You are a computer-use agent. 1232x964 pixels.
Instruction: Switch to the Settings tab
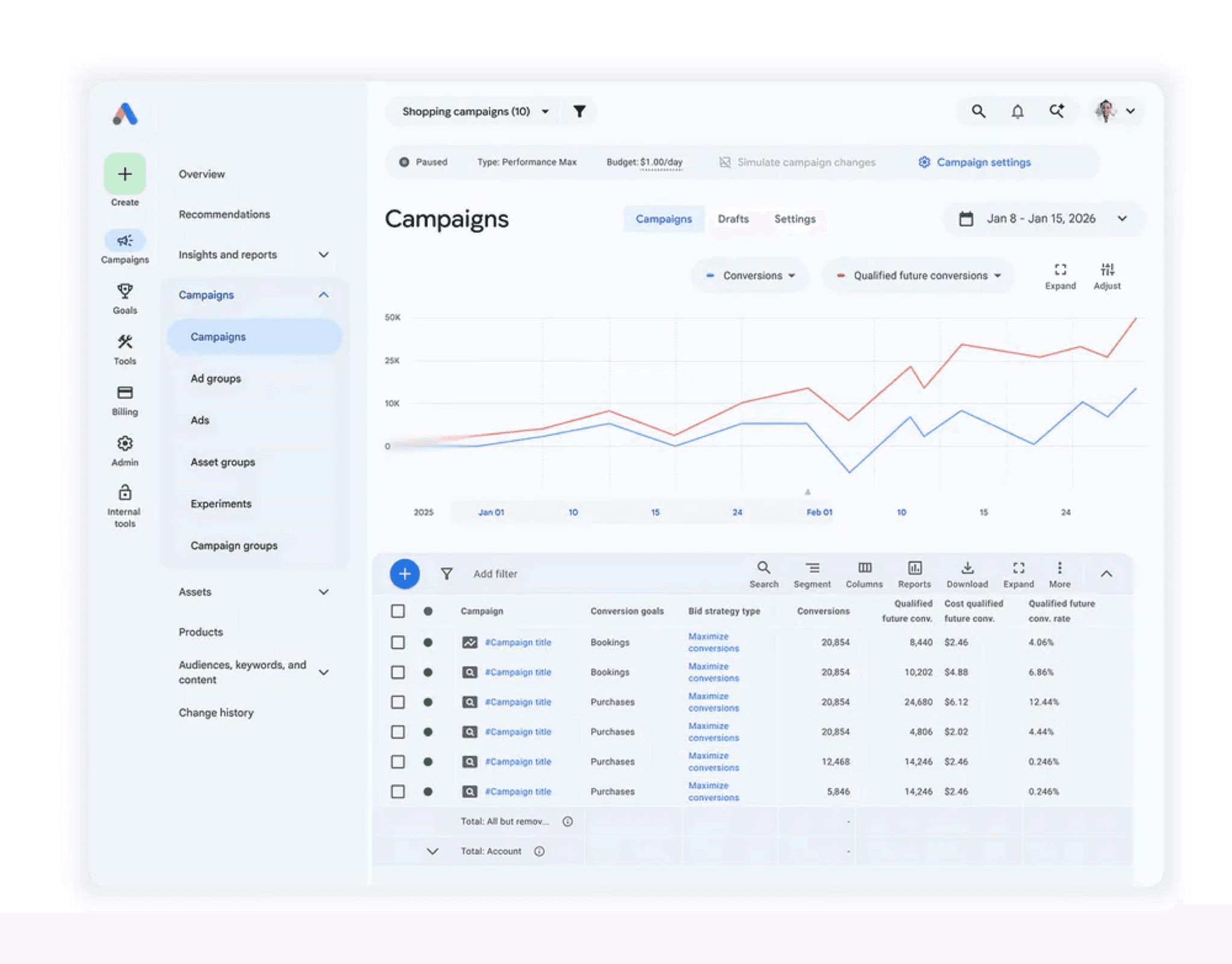(795, 219)
